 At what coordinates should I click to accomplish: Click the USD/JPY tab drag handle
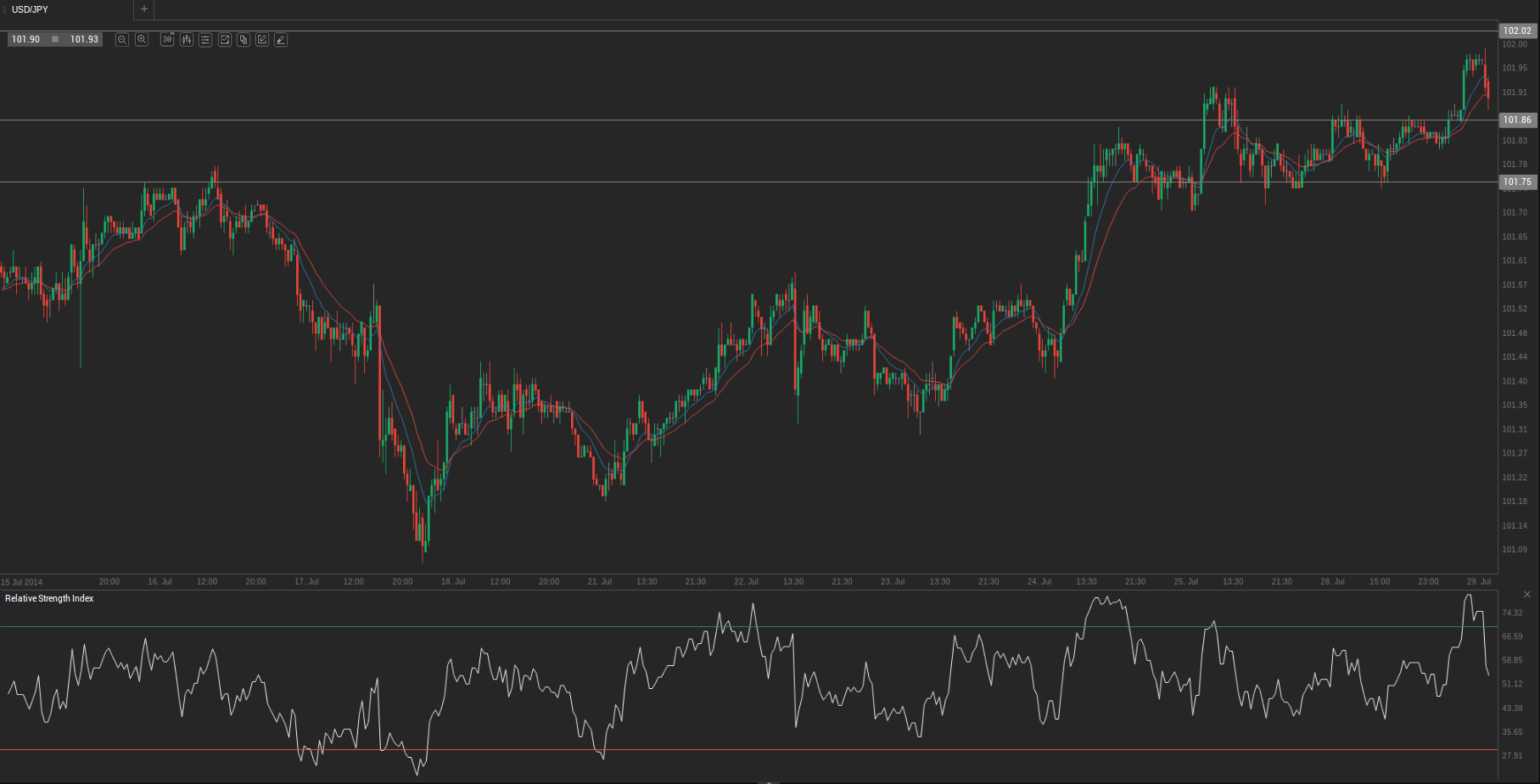tap(4, 9)
